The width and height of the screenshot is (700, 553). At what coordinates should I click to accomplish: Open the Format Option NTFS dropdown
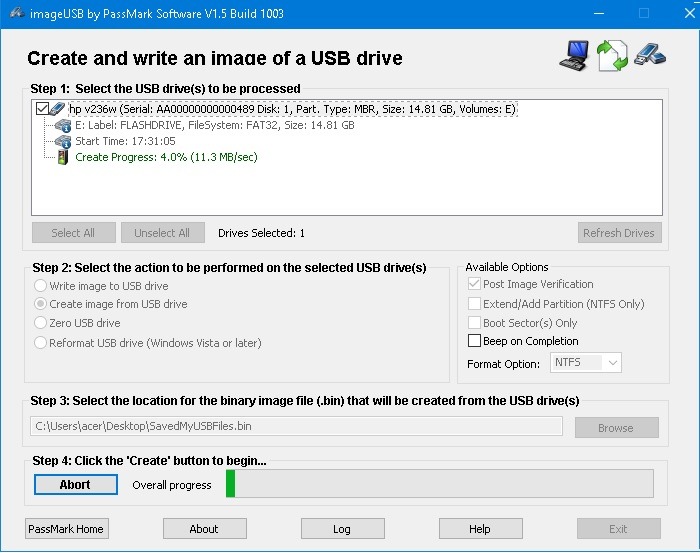point(586,362)
